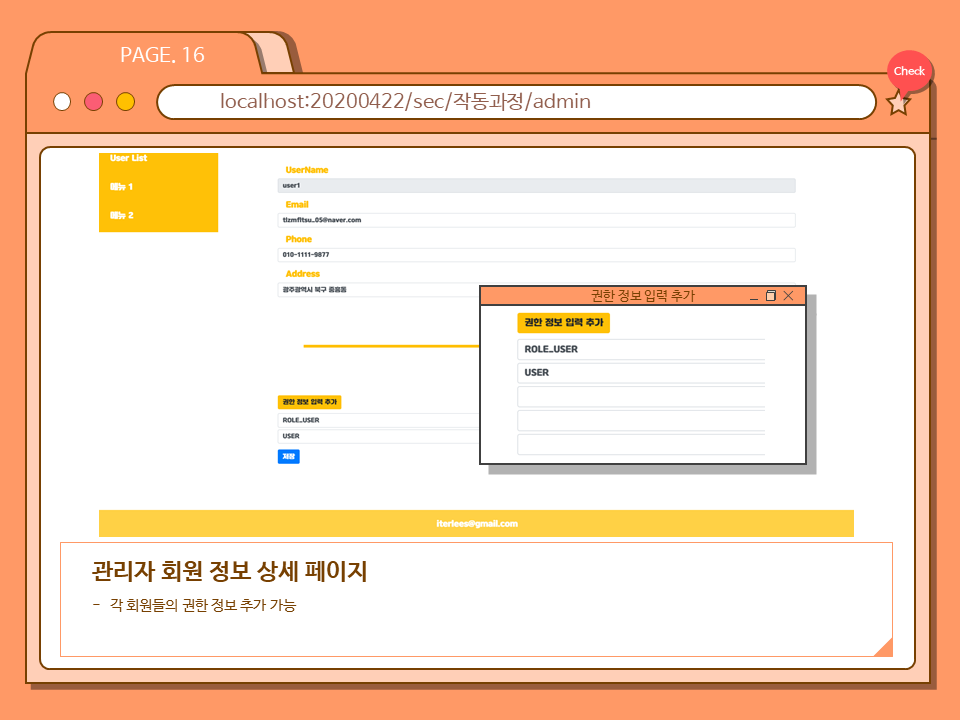Maximize the 권한 정보 입력 추가 popup
Image resolution: width=960 pixels, height=720 pixels.
click(x=771, y=296)
